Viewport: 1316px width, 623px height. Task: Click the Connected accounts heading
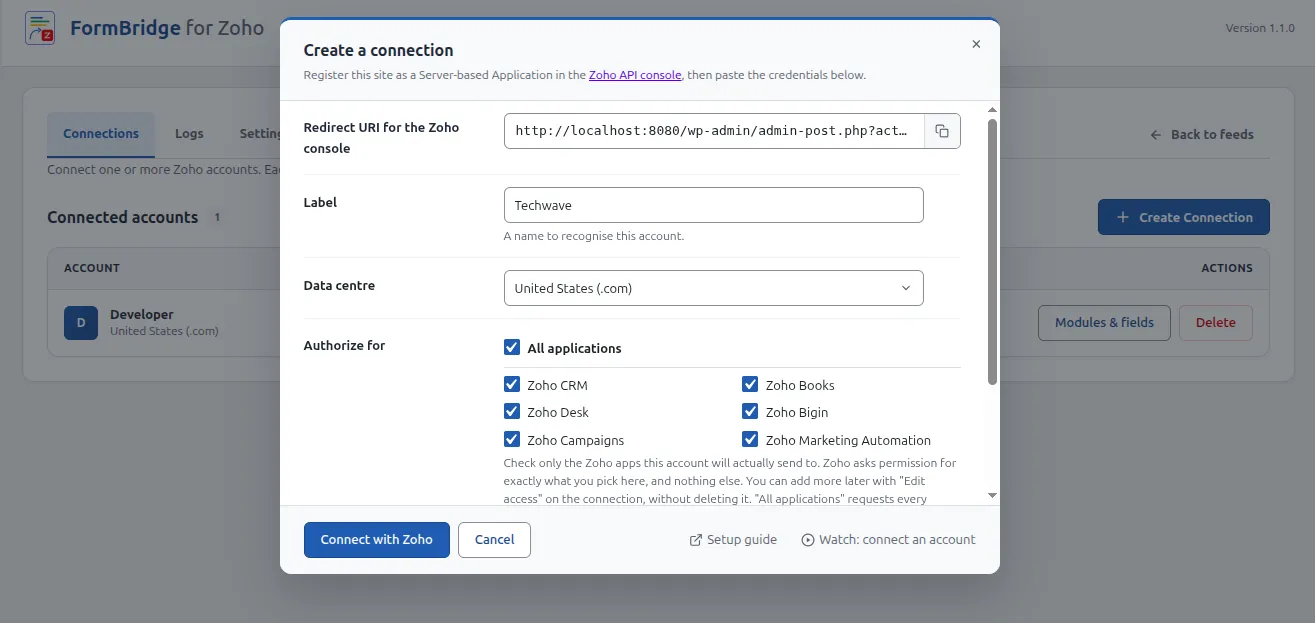pyautogui.click(x=123, y=217)
